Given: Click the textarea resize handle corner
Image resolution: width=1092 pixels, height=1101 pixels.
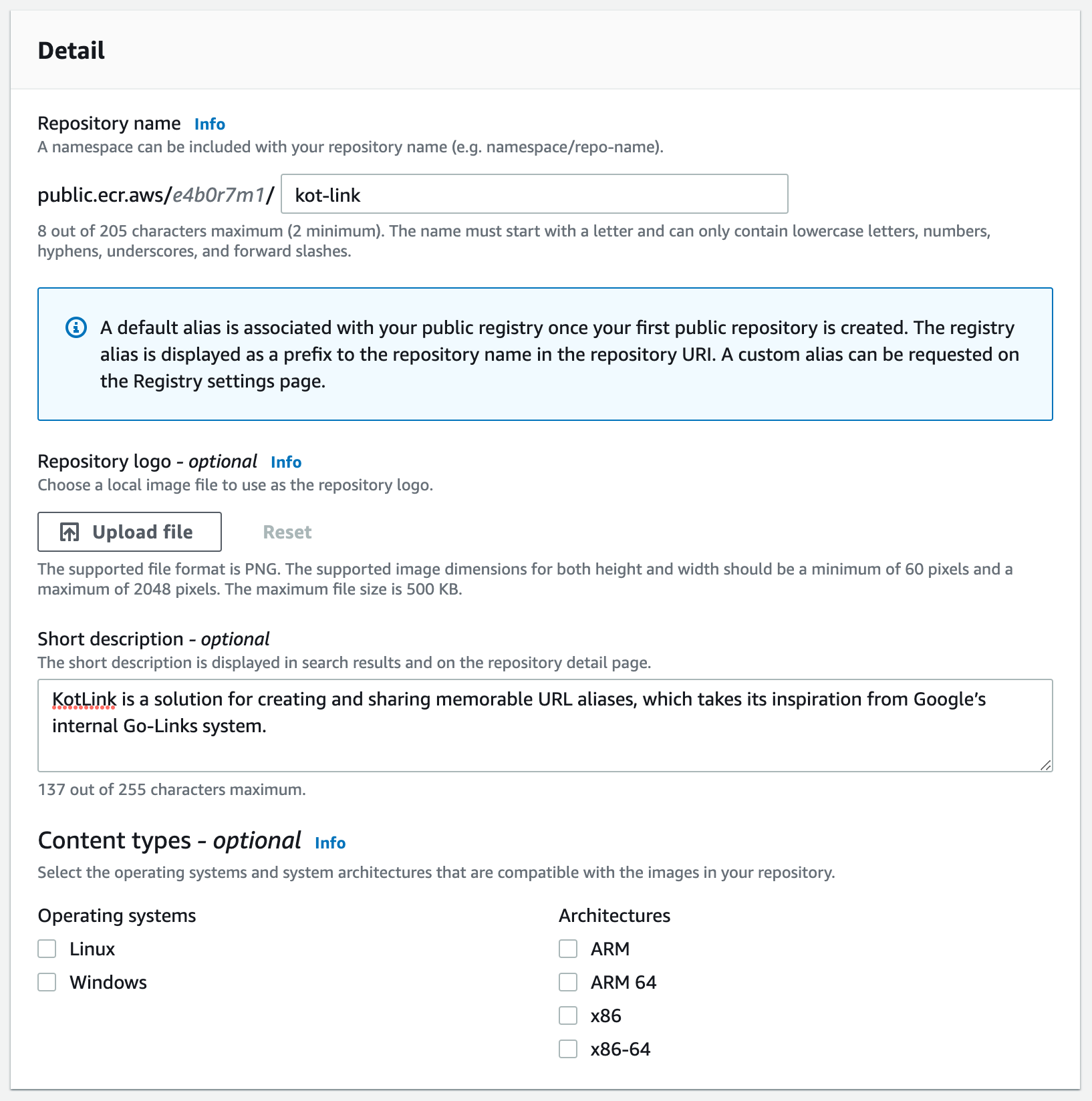Looking at the screenshot, I should 1046,765.
